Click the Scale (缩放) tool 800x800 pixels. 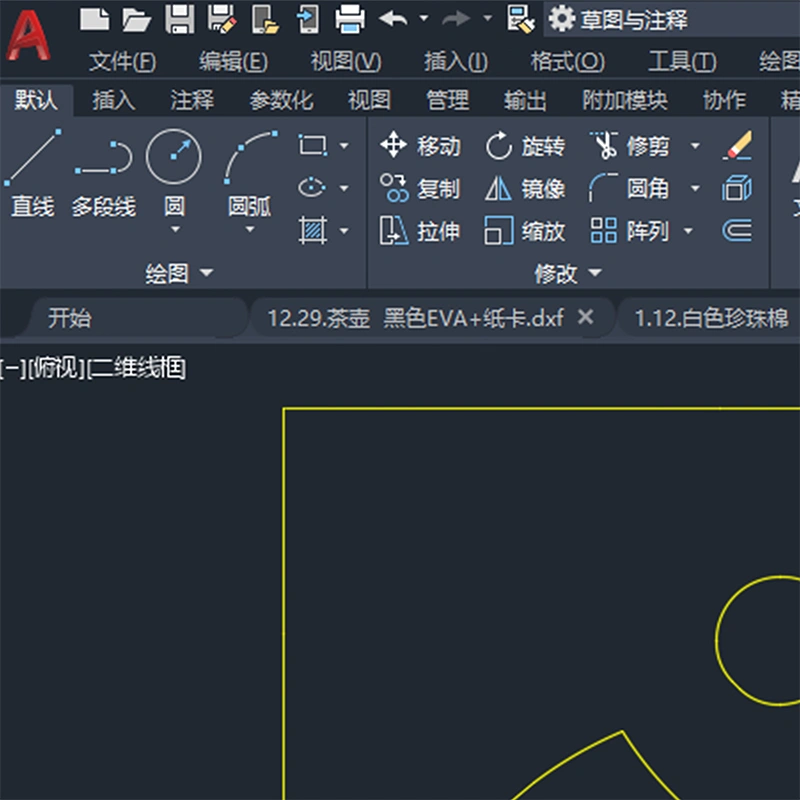tap(525, 232)
